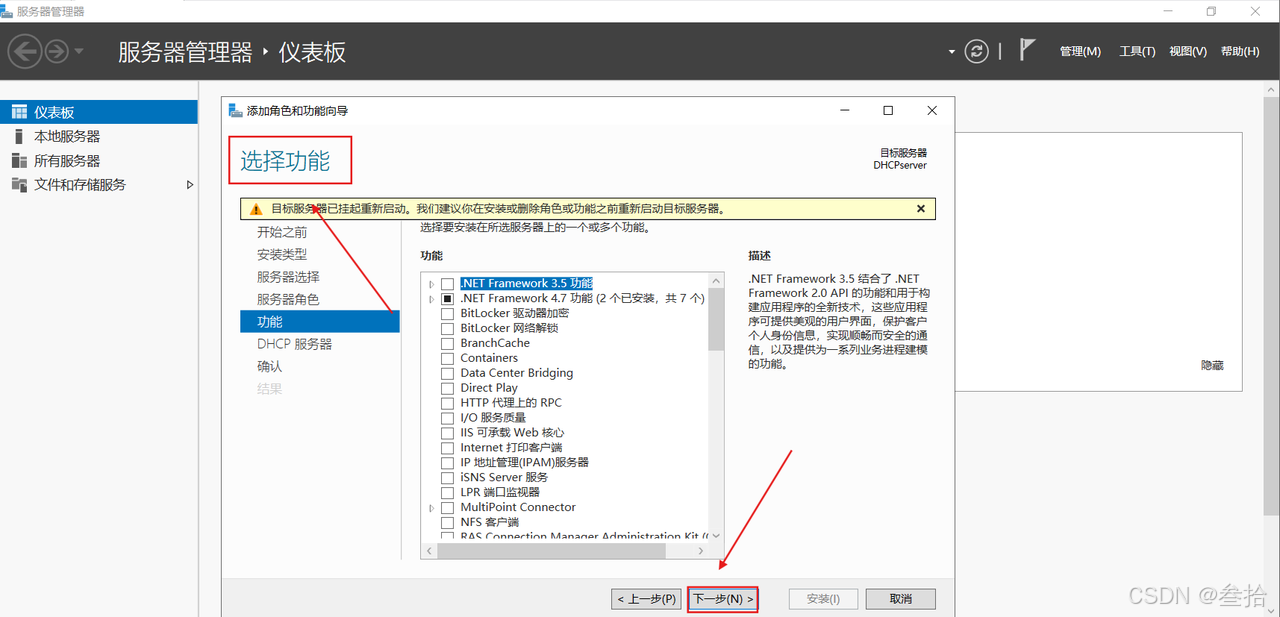The width and height of the screenshot is (1280, 617).
Task: Expand the .NET Framework 3.5 功能 node
Action: tap(432, 284)
